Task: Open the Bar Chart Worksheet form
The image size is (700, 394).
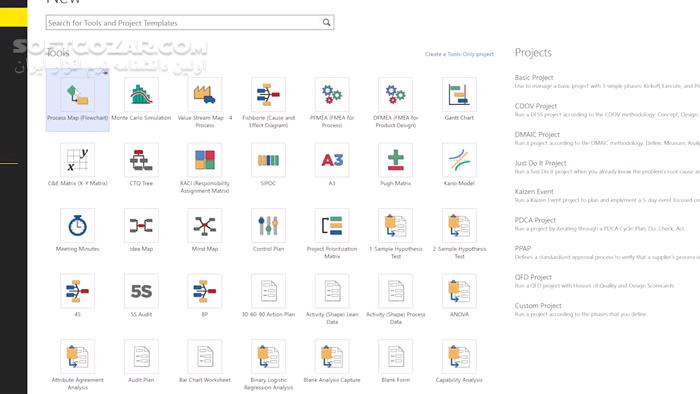Action: (205, 357)
